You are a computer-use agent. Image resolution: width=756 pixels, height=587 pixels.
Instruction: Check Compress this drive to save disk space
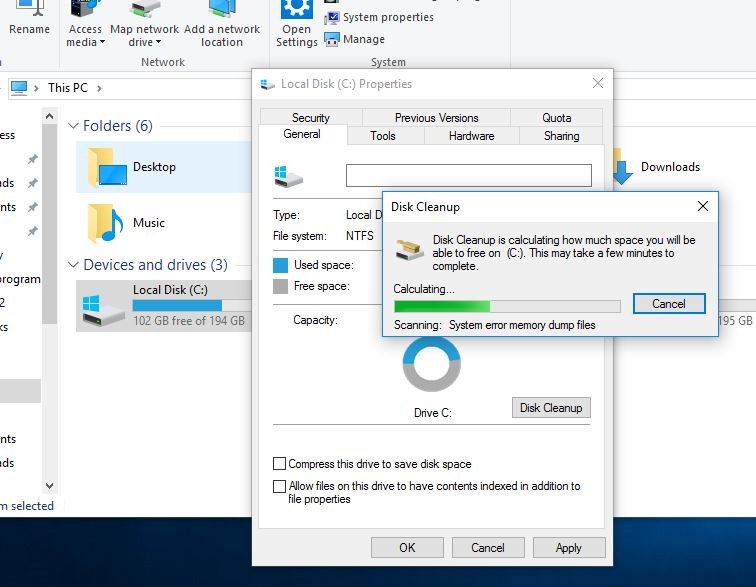(x=279, y=464)
